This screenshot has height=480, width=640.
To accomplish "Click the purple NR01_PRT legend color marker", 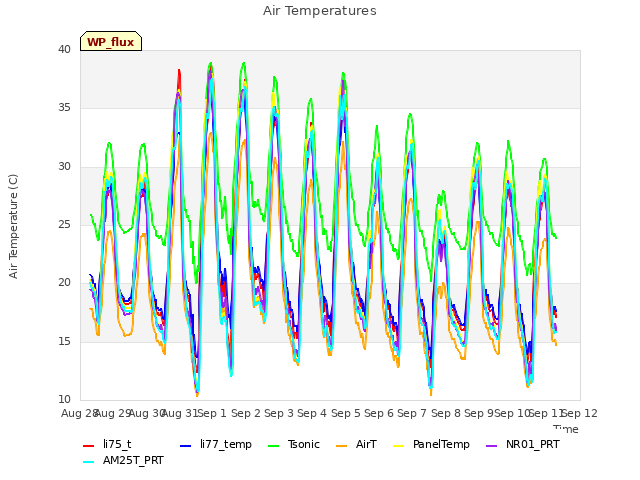I will (x=491, y=445).
